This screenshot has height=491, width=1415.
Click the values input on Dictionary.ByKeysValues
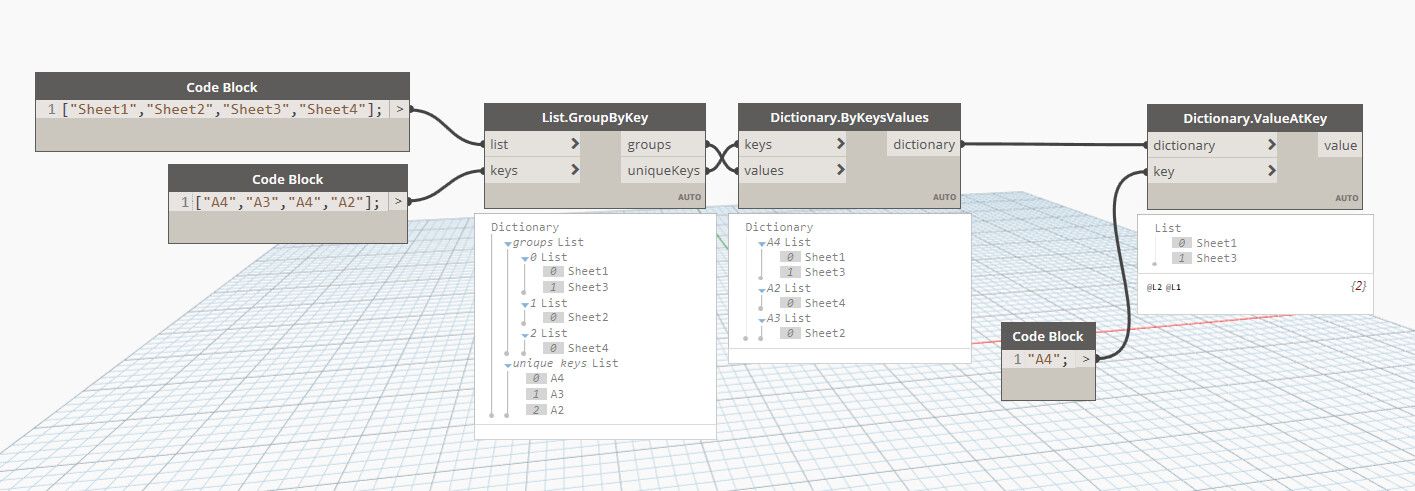[793, 170]
